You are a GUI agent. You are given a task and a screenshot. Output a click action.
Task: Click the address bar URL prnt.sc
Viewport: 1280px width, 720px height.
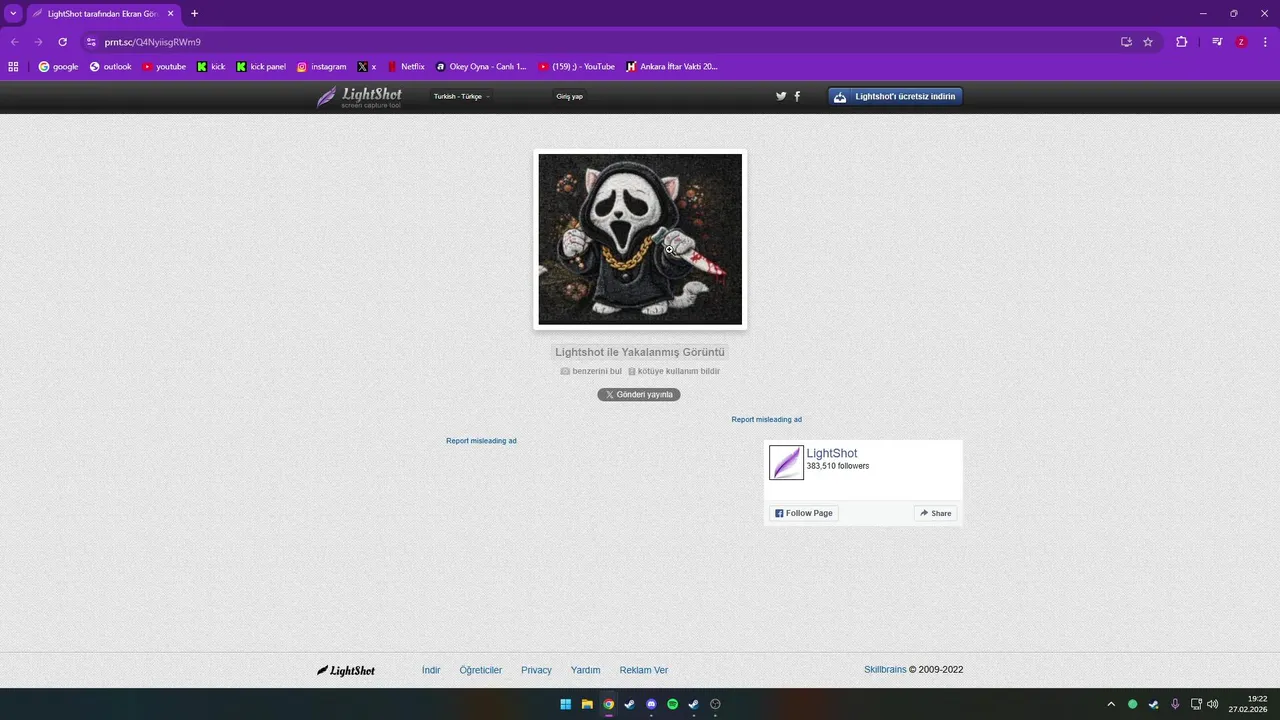click(x=153, y=42)
